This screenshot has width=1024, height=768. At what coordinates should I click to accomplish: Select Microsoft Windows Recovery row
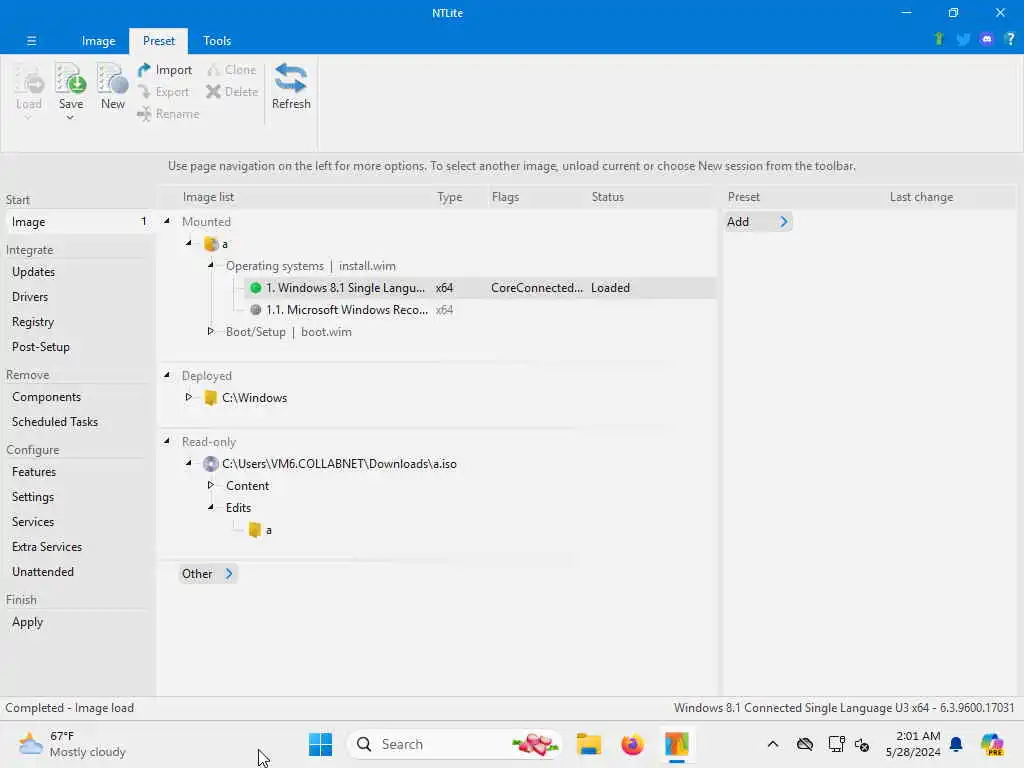[x=479, y=310]
